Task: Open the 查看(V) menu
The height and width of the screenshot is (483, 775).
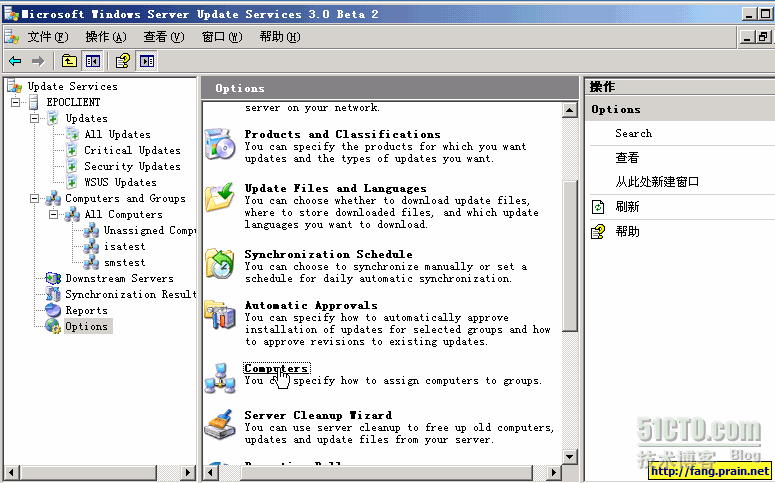Action: pos(164,37)
